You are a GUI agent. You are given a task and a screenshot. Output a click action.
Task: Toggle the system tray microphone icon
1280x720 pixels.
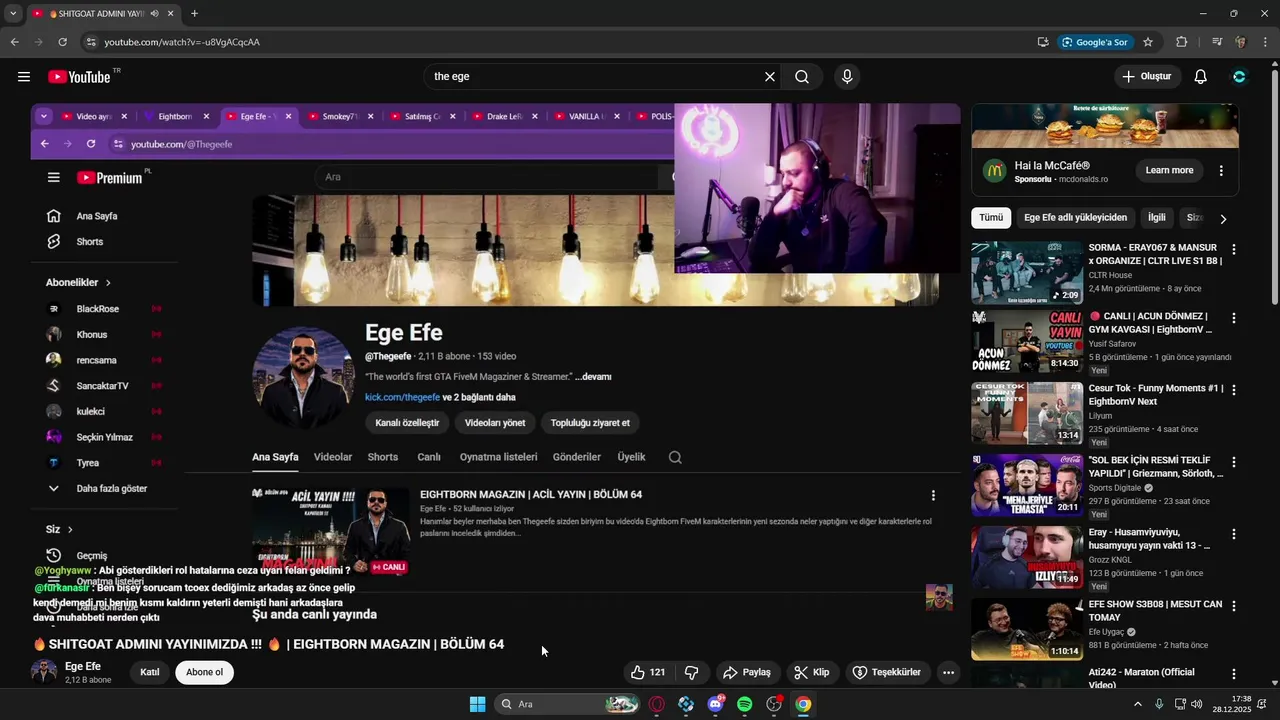click(1159, 704)
